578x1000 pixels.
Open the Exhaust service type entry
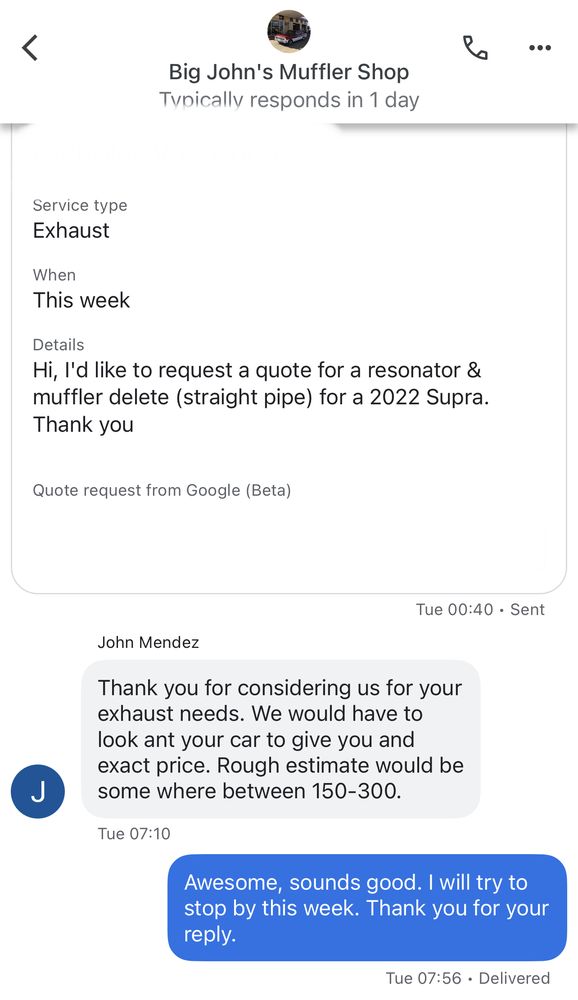pyautogui.click(x=70, y=230)
